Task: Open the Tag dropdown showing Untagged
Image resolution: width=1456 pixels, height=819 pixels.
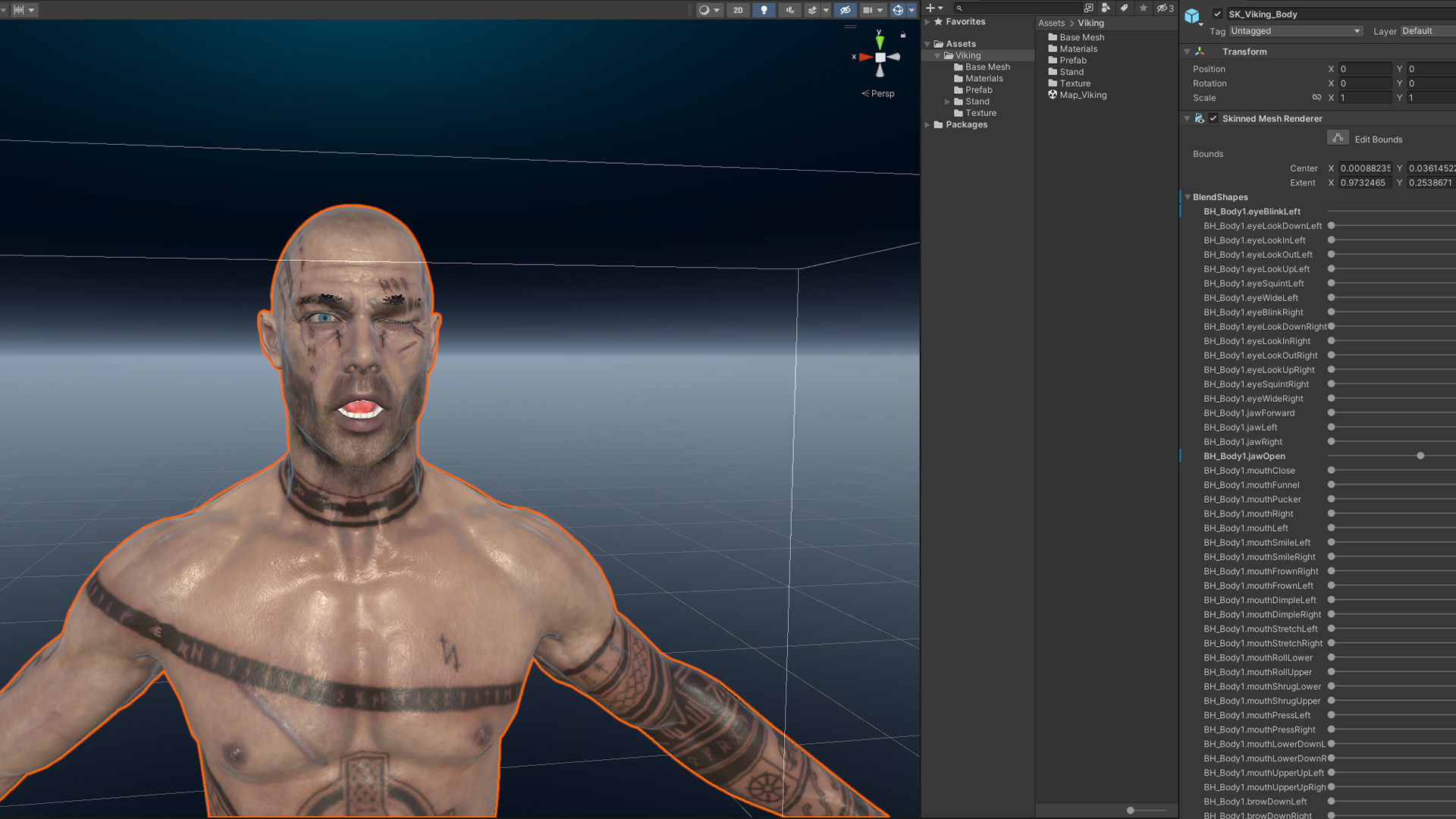Action: [x=1294, y=31]
